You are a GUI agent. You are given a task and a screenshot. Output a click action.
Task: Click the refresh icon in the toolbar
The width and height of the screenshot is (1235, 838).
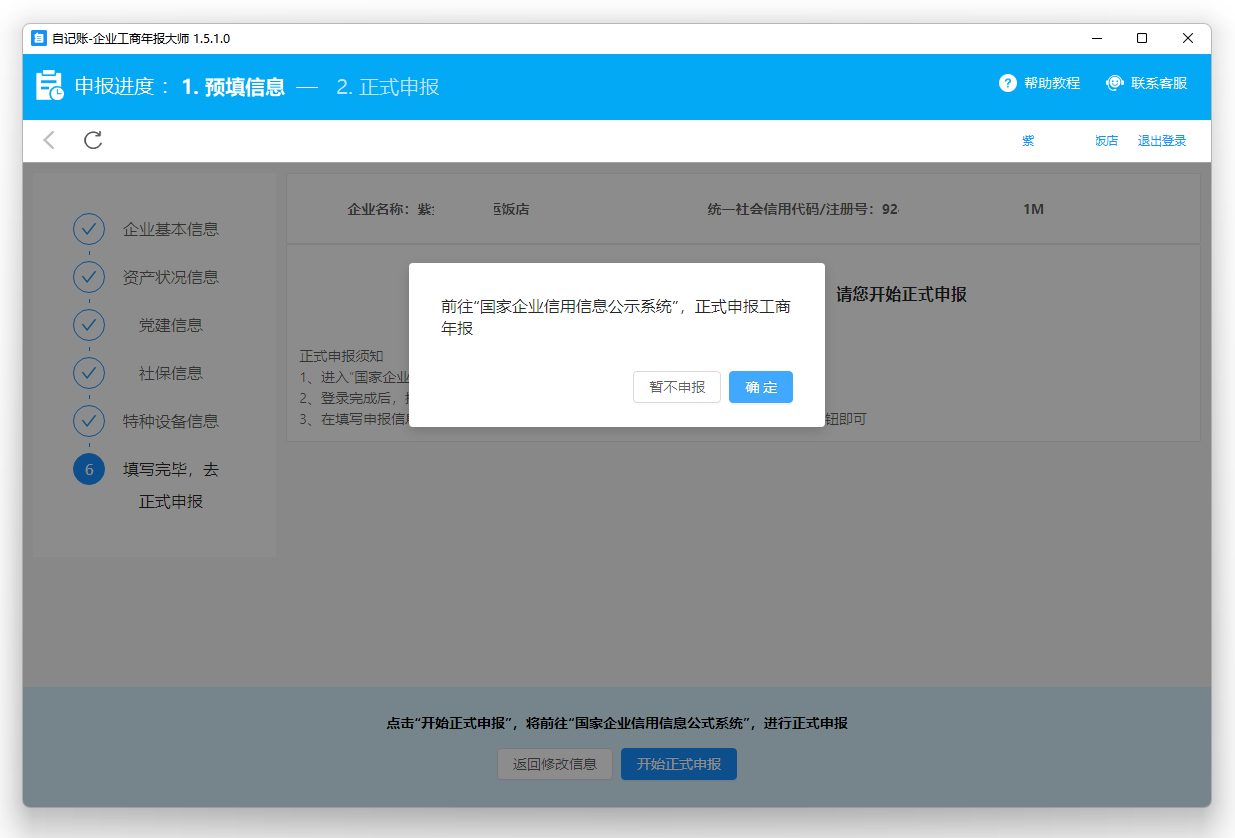coord(92,140)
